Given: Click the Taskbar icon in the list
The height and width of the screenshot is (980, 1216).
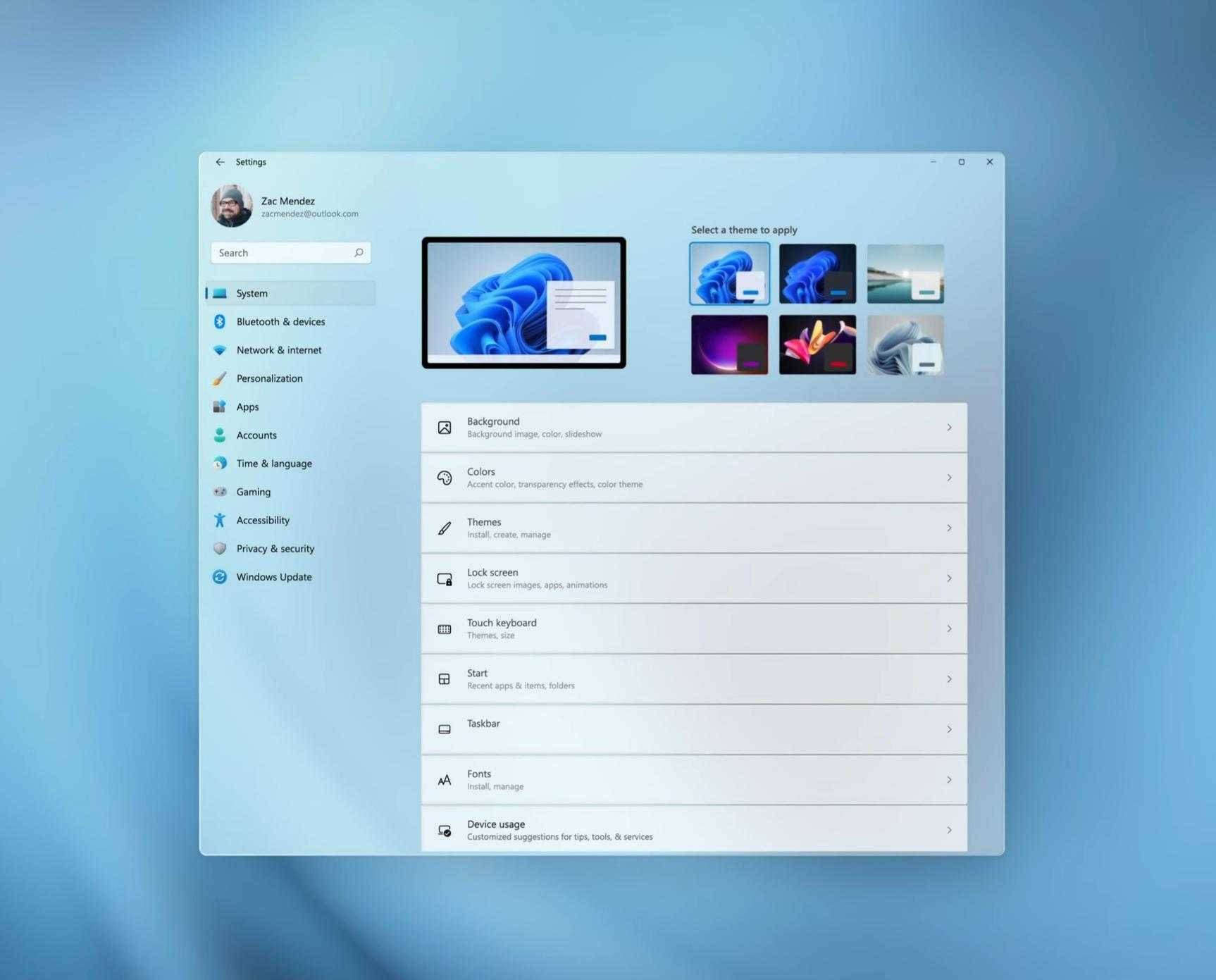Looking at the screenshot, I should tap(445, 730).
